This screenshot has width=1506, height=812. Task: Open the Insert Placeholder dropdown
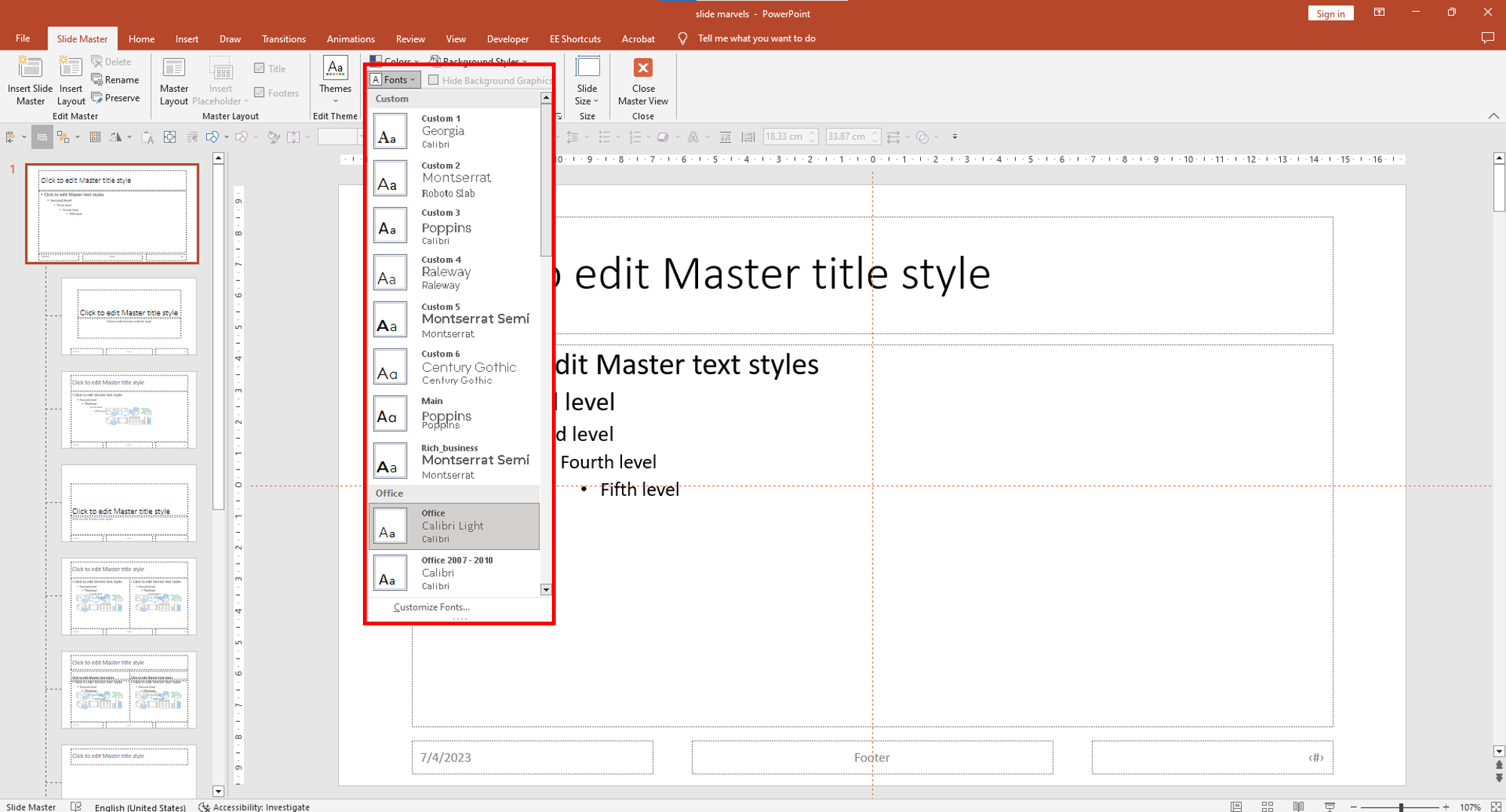[x=221, y=83]
